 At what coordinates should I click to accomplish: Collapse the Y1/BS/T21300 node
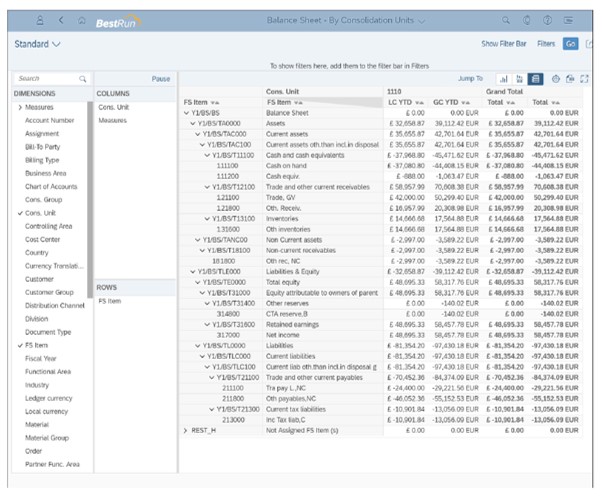point(212,409)
